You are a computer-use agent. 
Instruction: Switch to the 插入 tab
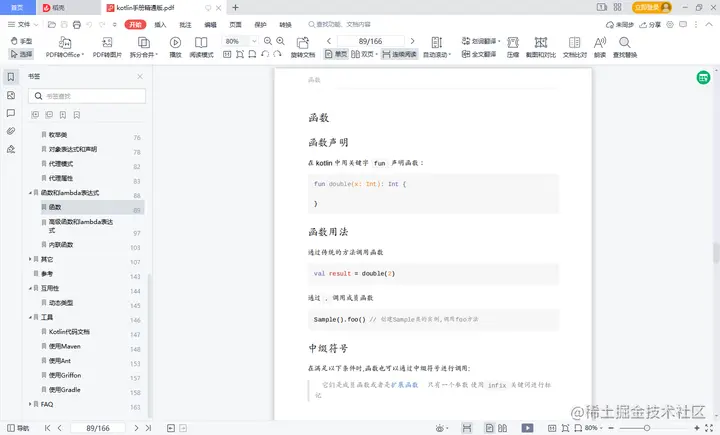tap(160, 25)
